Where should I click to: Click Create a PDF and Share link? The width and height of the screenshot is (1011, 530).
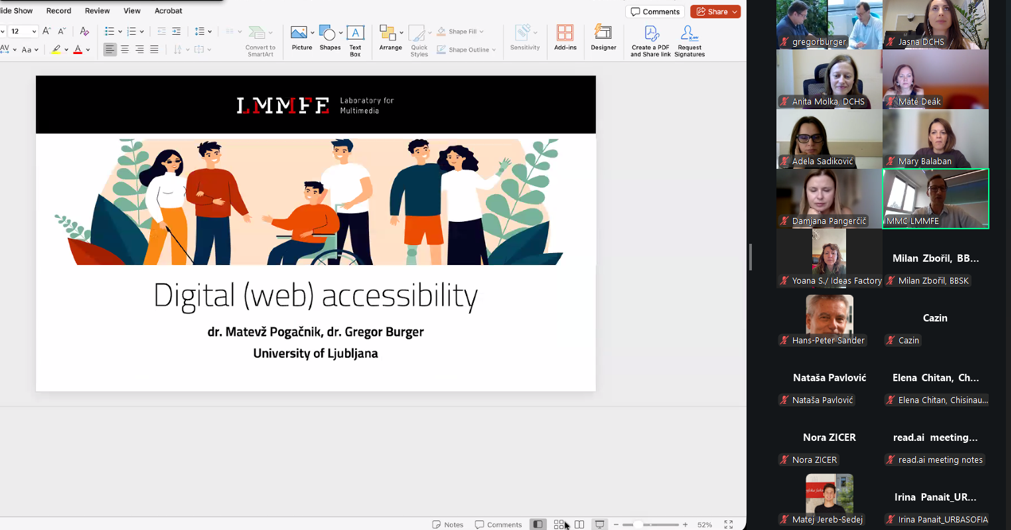[651, 41]
